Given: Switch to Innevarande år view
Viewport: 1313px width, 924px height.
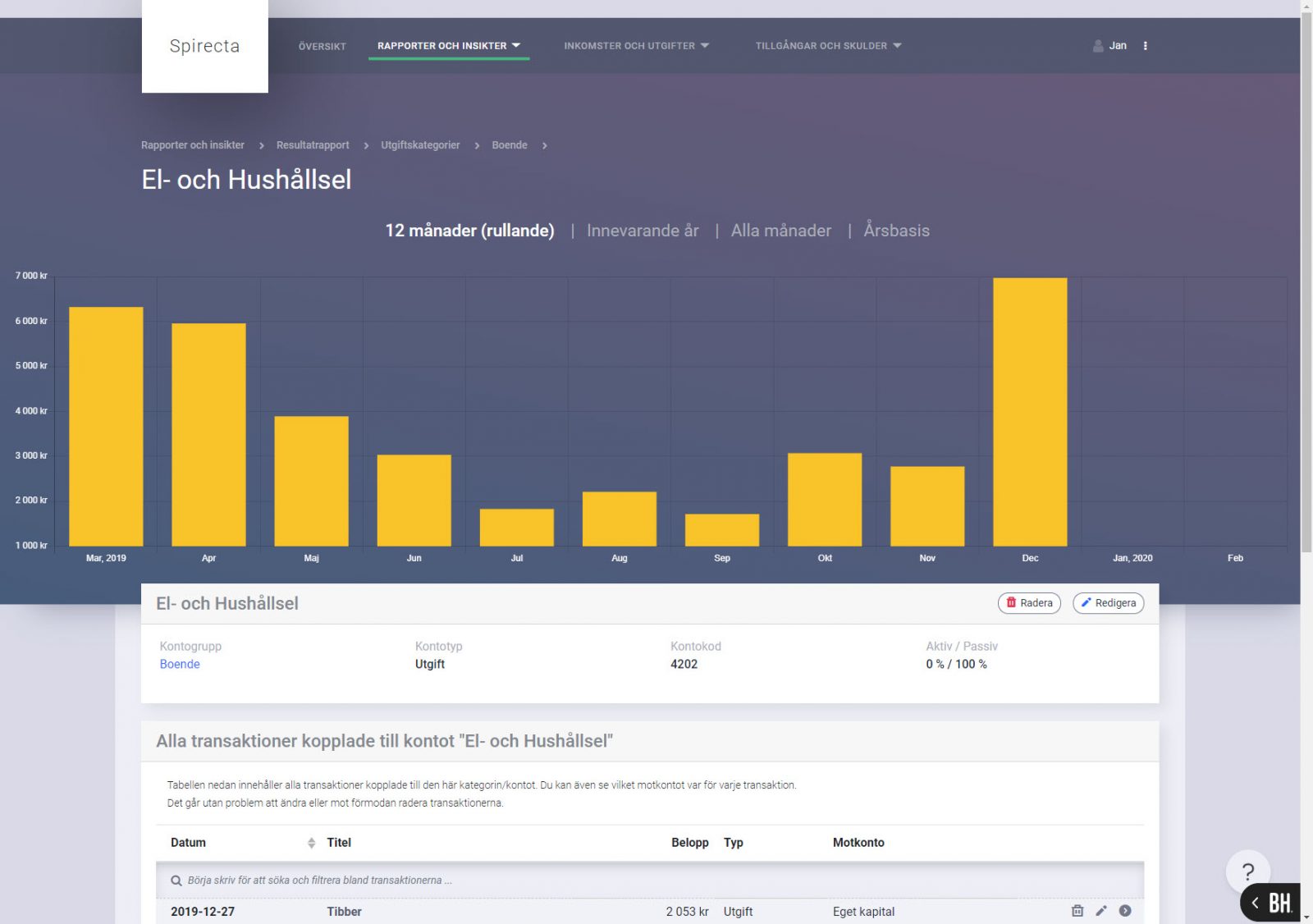Looking at the screenshot, I should [643, 231].
